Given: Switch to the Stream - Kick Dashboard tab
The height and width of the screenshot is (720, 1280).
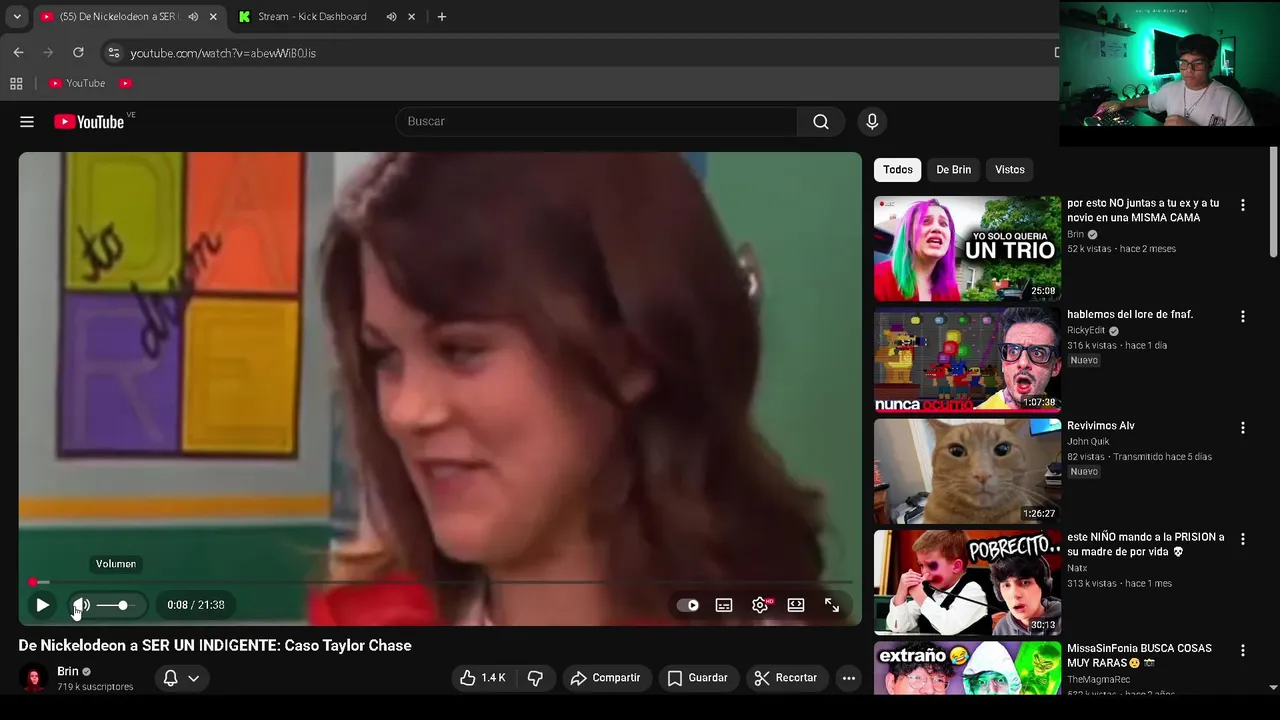Looking at the screenshot, I should (312, 16).
